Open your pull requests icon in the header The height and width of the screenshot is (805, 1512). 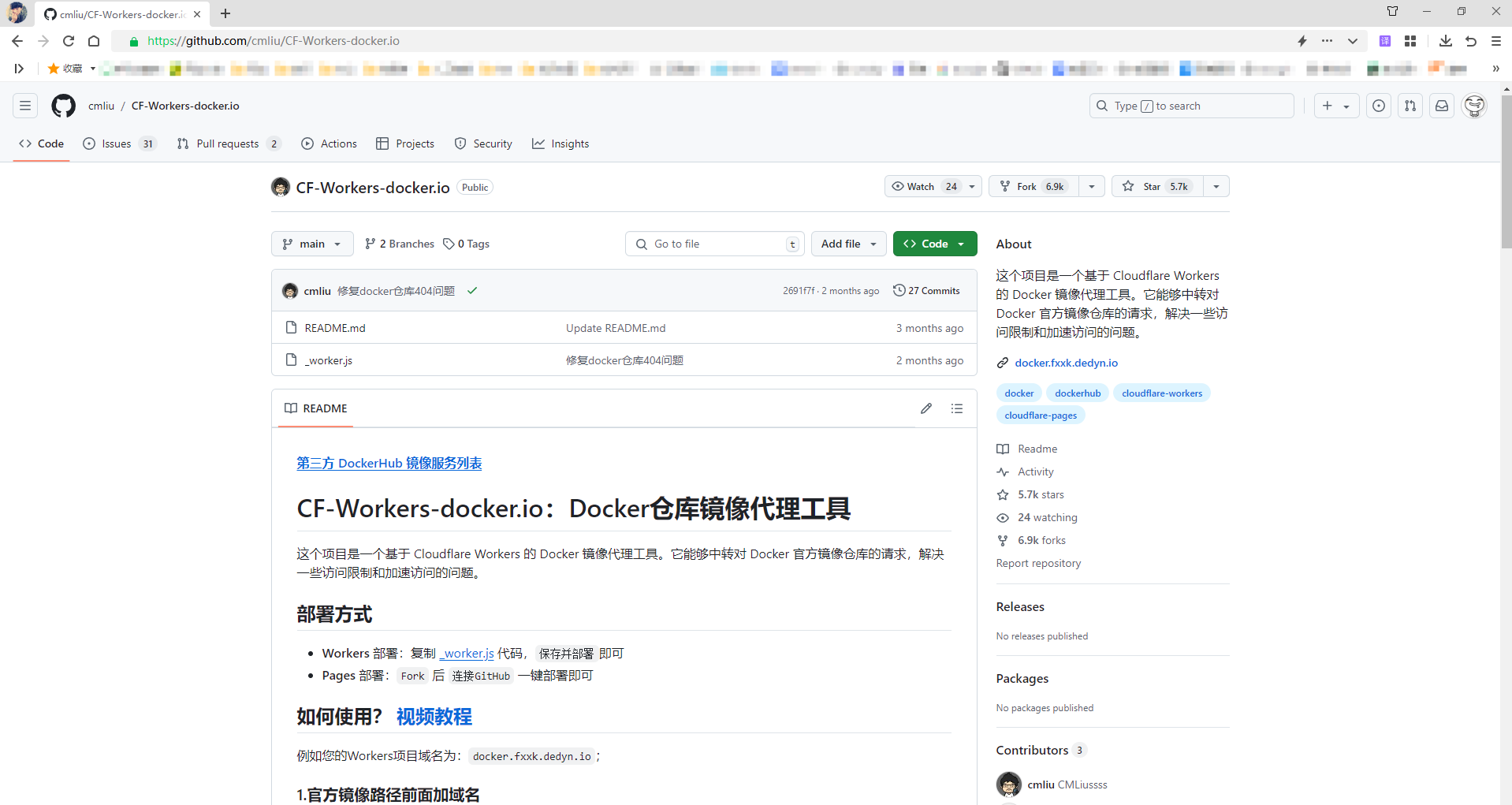(1410, 105)
